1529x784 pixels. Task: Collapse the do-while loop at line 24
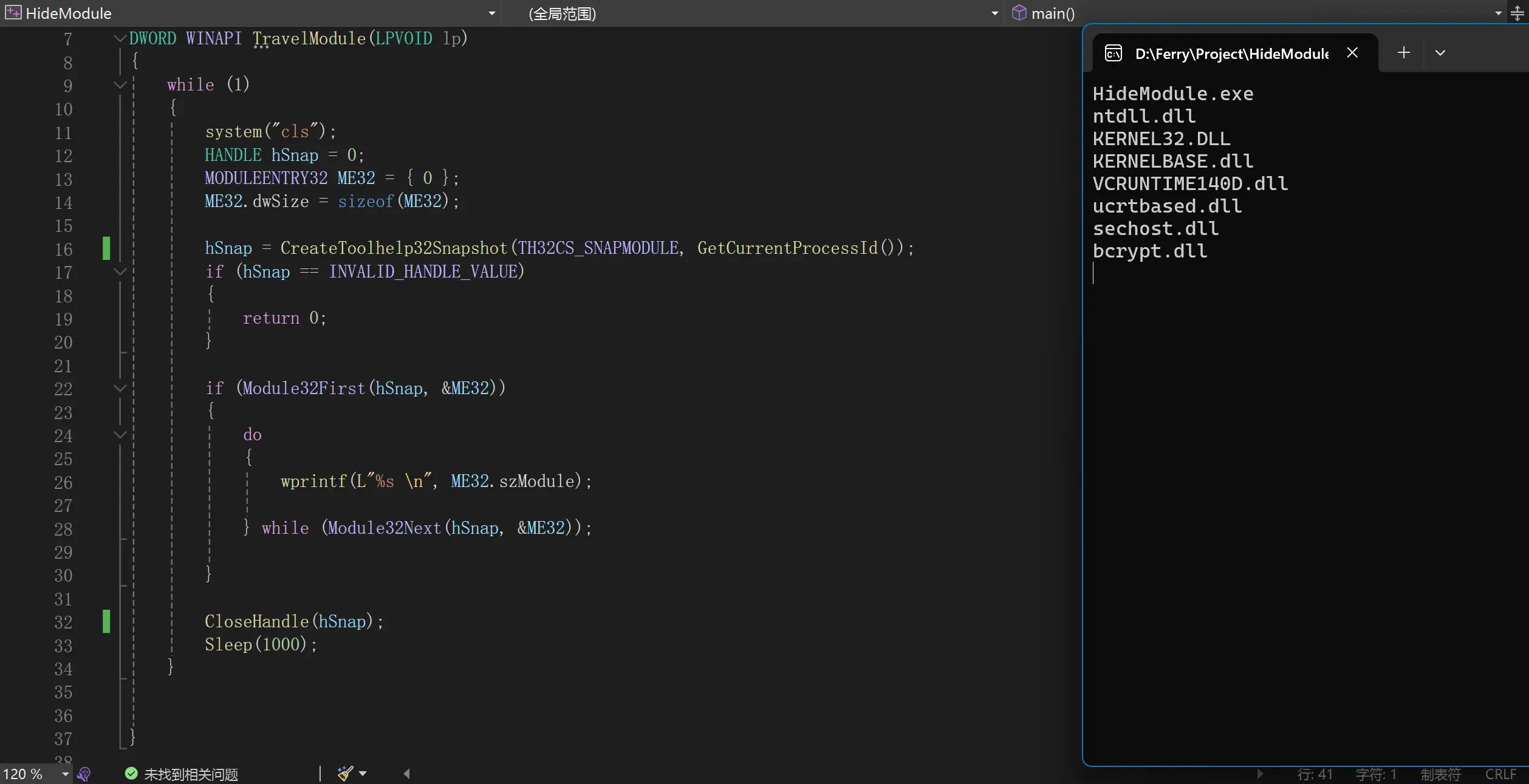click(x=120, y=435)
